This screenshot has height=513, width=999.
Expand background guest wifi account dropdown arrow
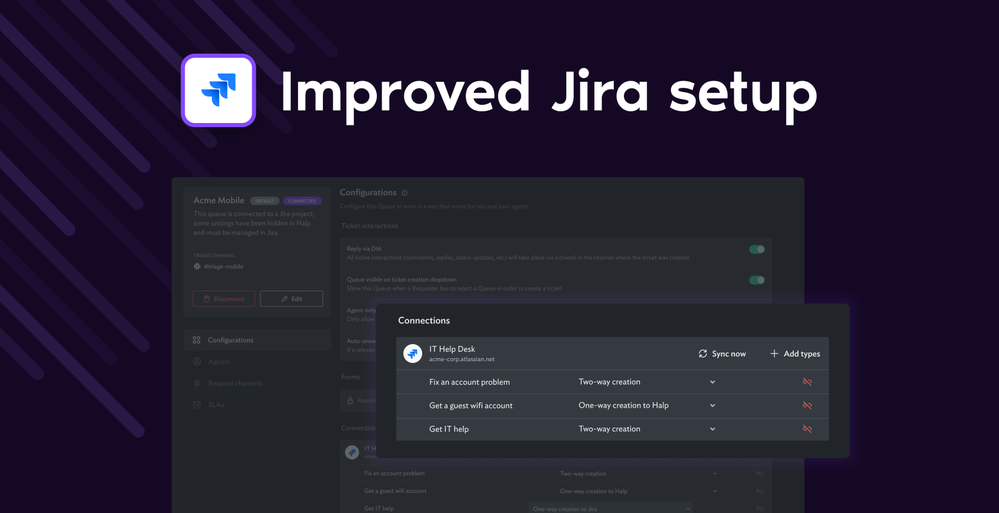(715, 491)
